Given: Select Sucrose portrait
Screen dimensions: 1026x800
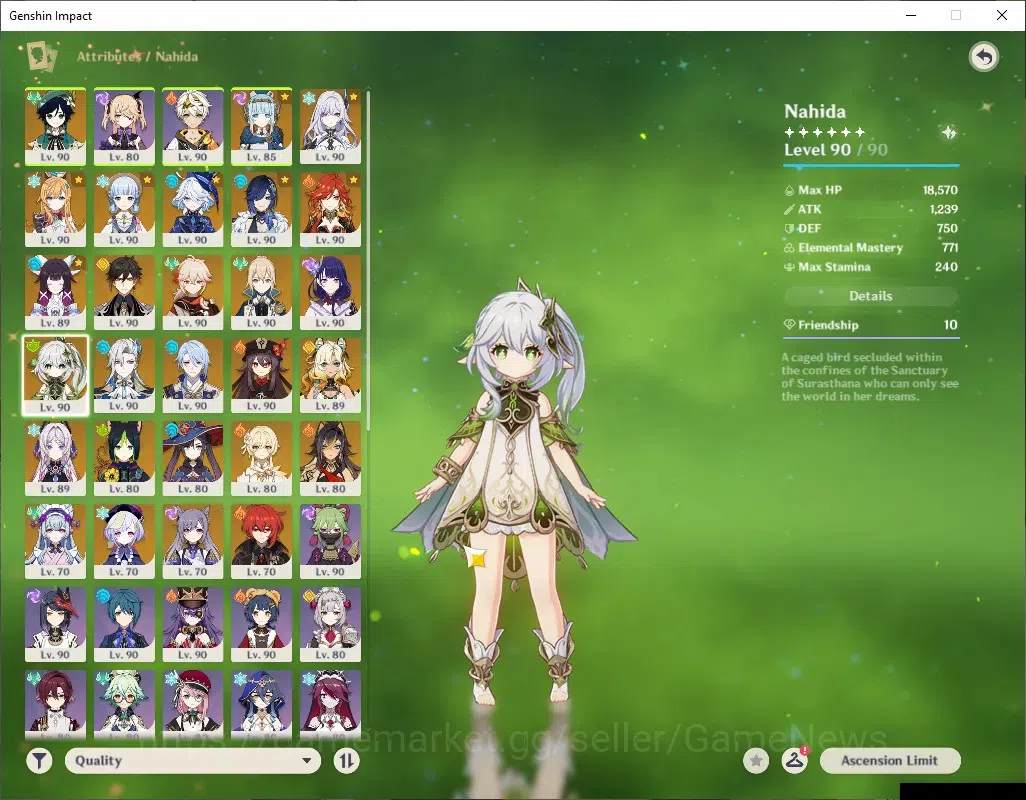Looking at the screenshot, I should pyautogui.click(x=124, y=704).
